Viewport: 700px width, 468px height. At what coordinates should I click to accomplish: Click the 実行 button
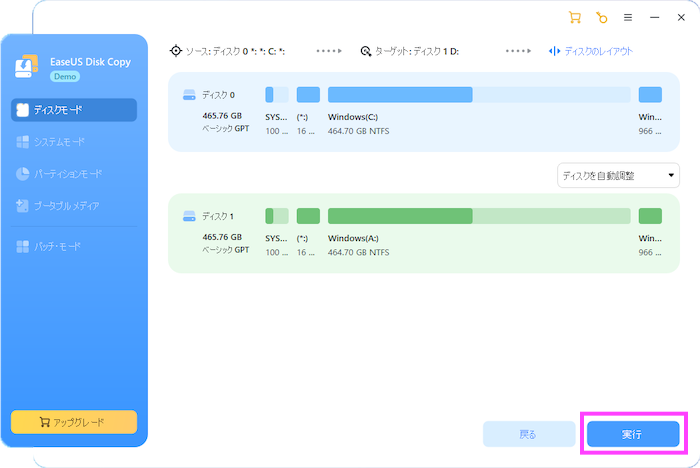(633, 434)
